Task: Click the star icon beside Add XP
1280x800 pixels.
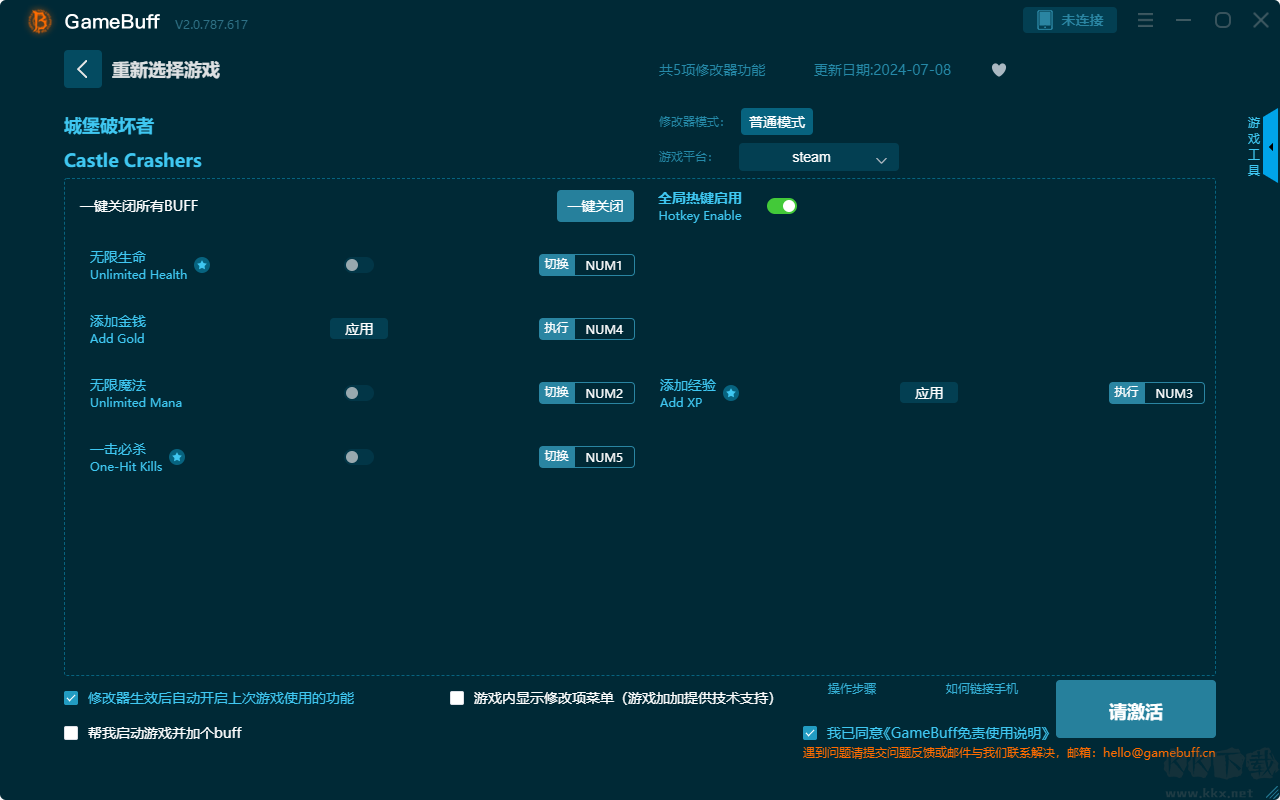Action: tap(731, 393)
